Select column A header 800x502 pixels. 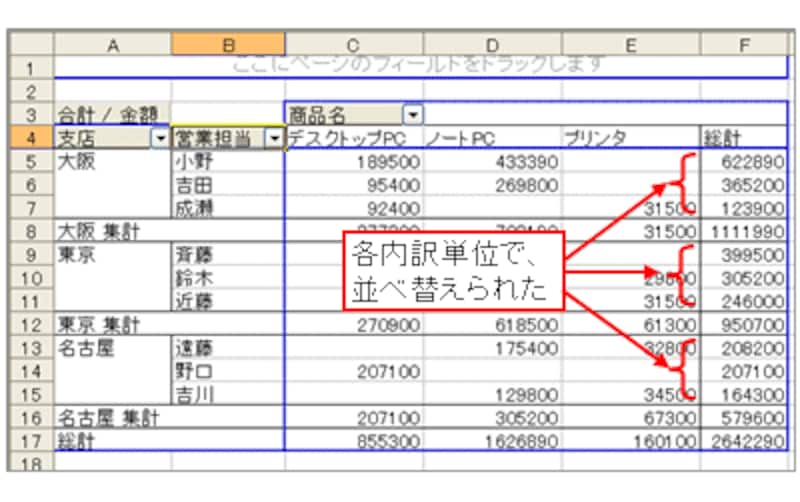coord(112,43)
